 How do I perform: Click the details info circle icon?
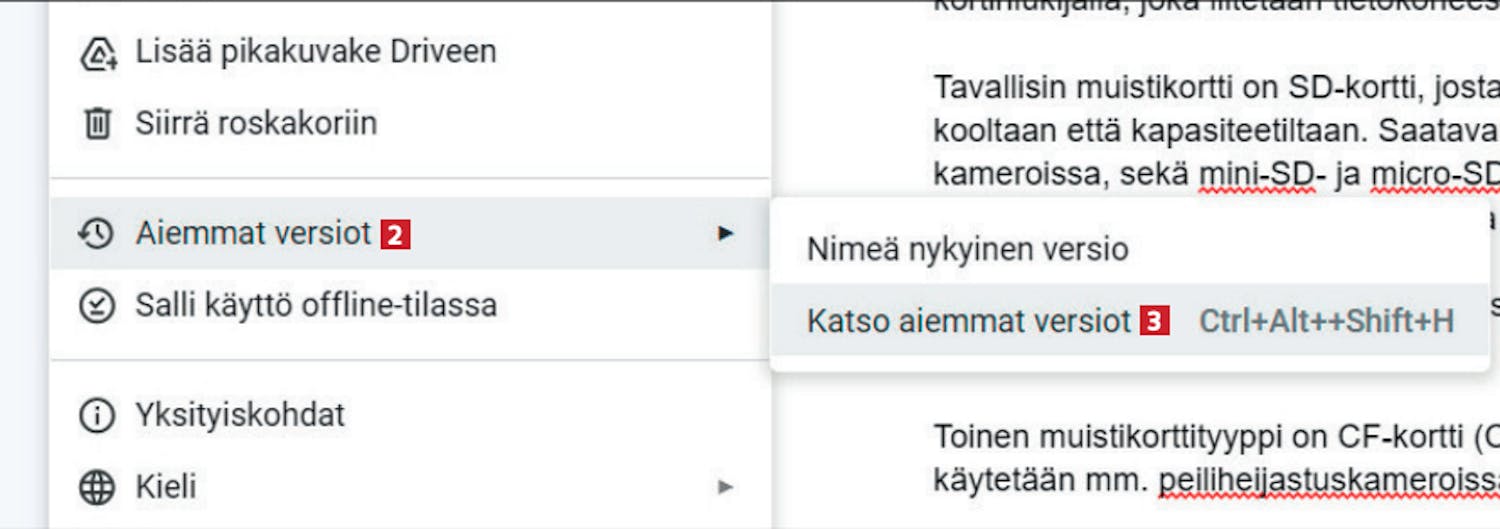click(97, 415)
